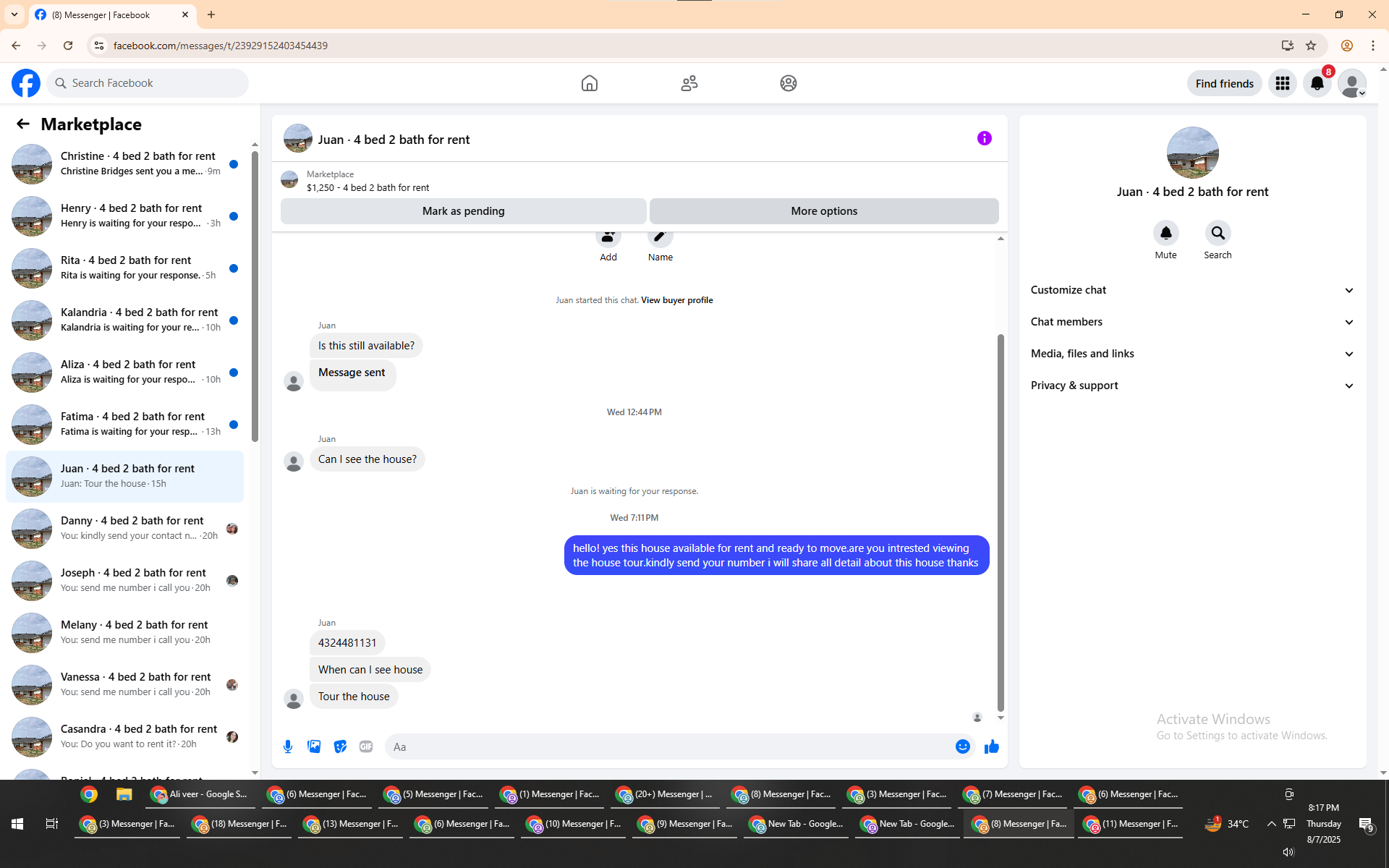Click the chat messages scrollbar
Image resolution: width=1389 pixels, height=868 pixels.
1001,522
